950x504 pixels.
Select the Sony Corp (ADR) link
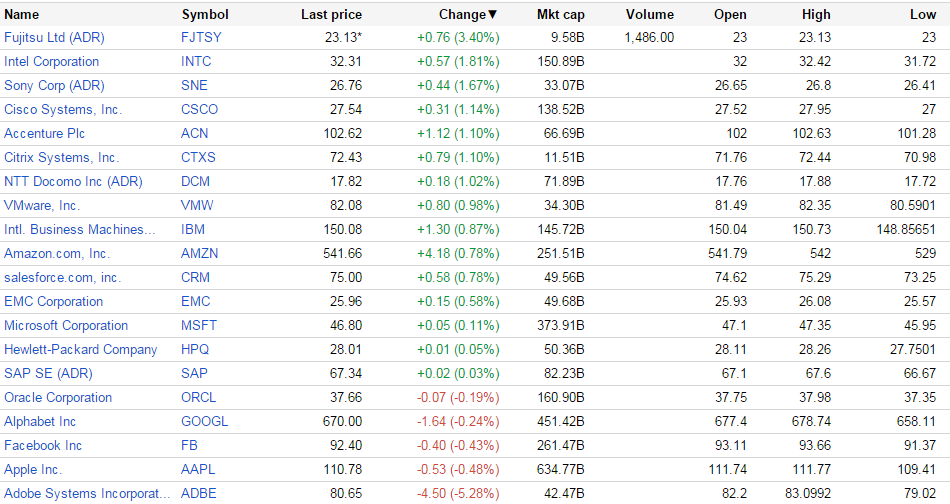pos(54,85)
